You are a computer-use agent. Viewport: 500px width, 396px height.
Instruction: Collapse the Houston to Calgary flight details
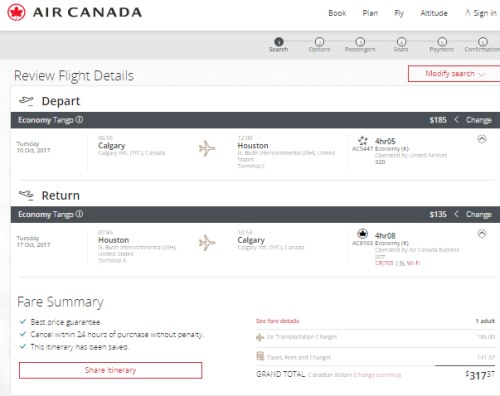[482, 233]
